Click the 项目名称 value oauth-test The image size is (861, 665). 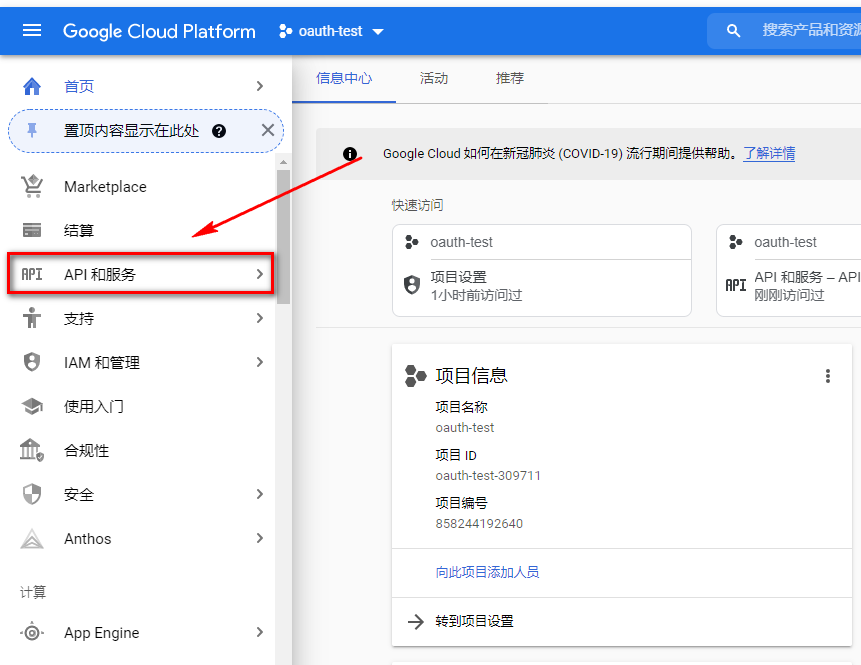[465, 427]
